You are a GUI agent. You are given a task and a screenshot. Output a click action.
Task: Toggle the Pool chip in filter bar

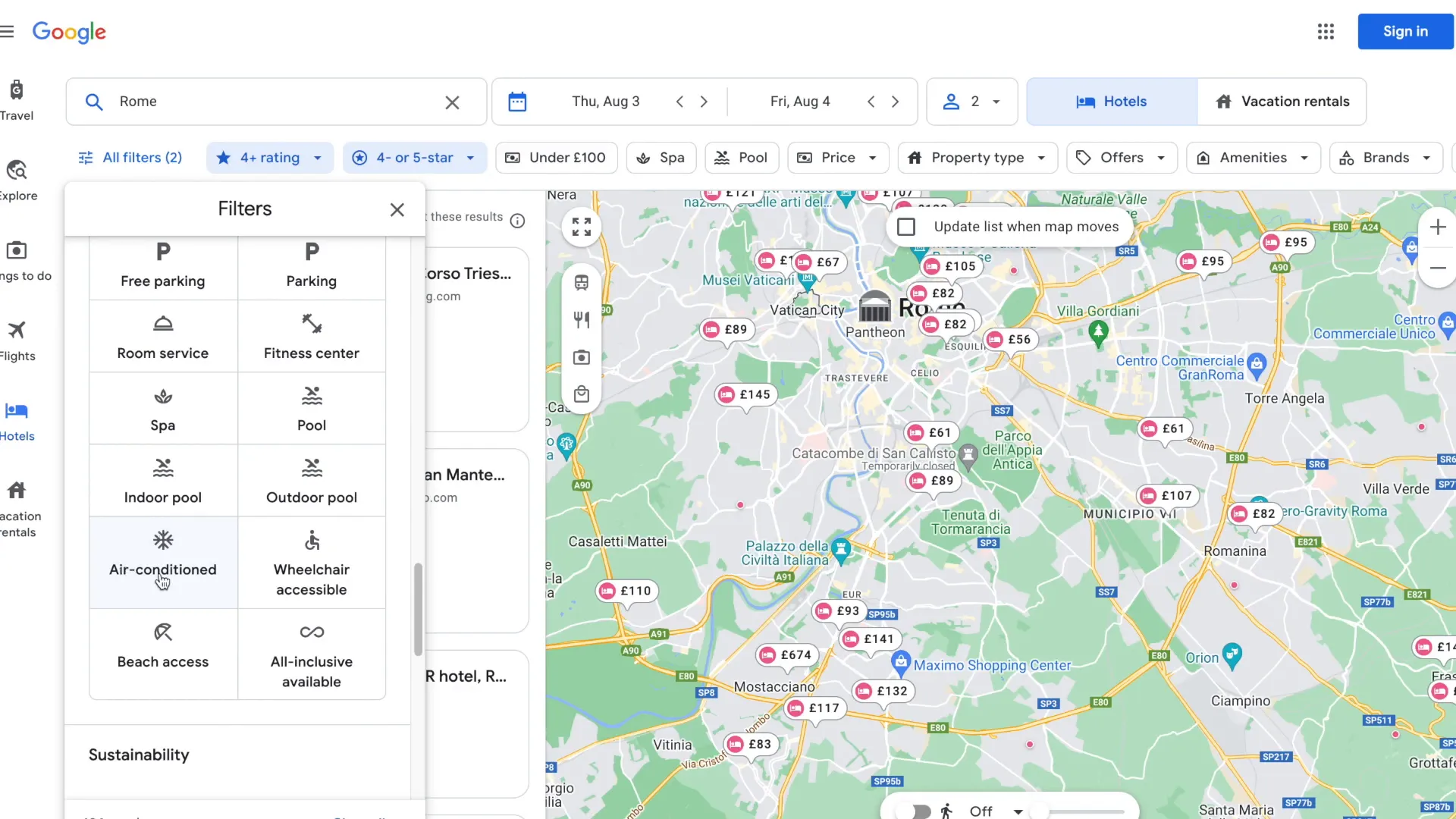click(742, 158)
